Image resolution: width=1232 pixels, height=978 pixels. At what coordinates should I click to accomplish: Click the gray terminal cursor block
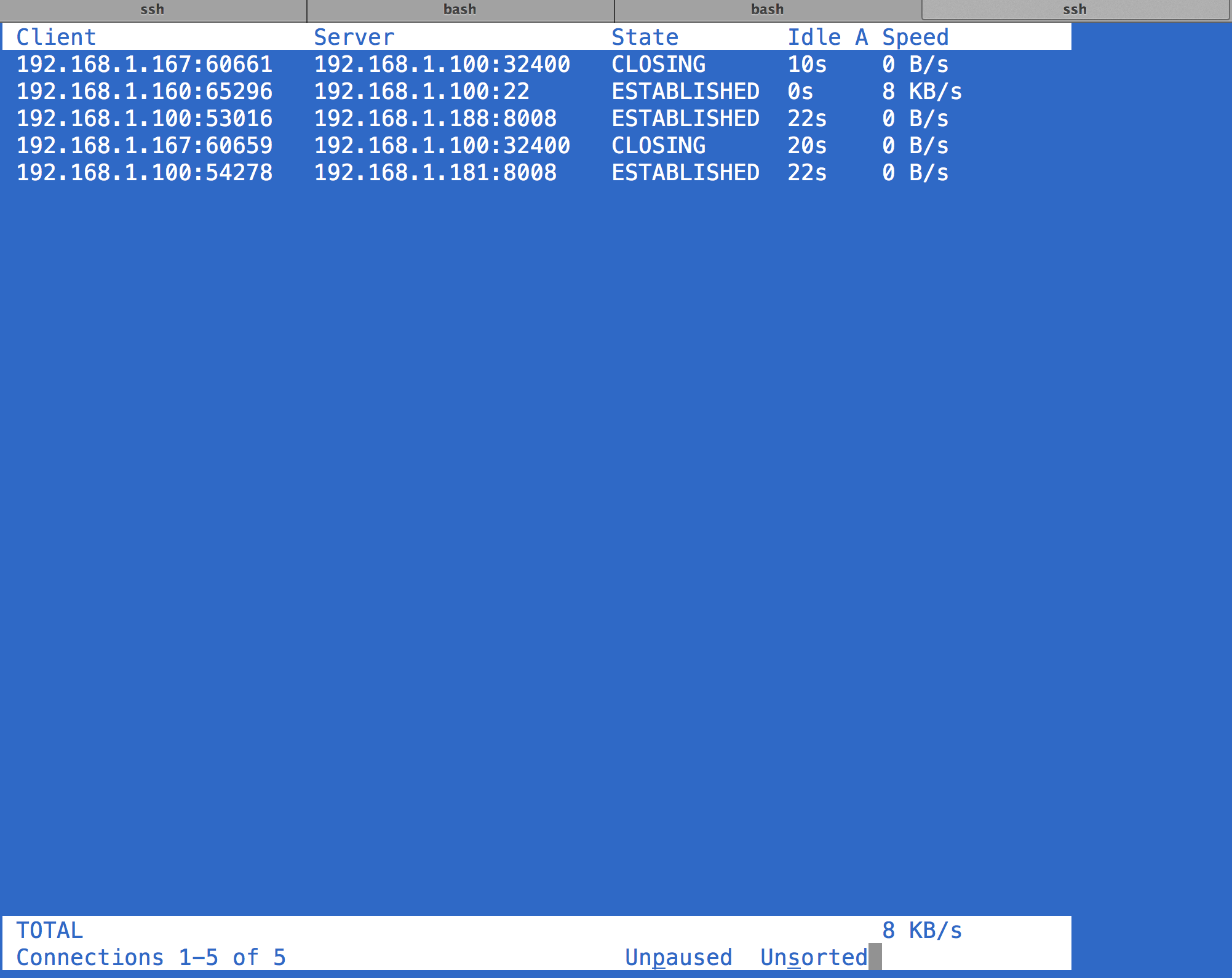(875, 957)
